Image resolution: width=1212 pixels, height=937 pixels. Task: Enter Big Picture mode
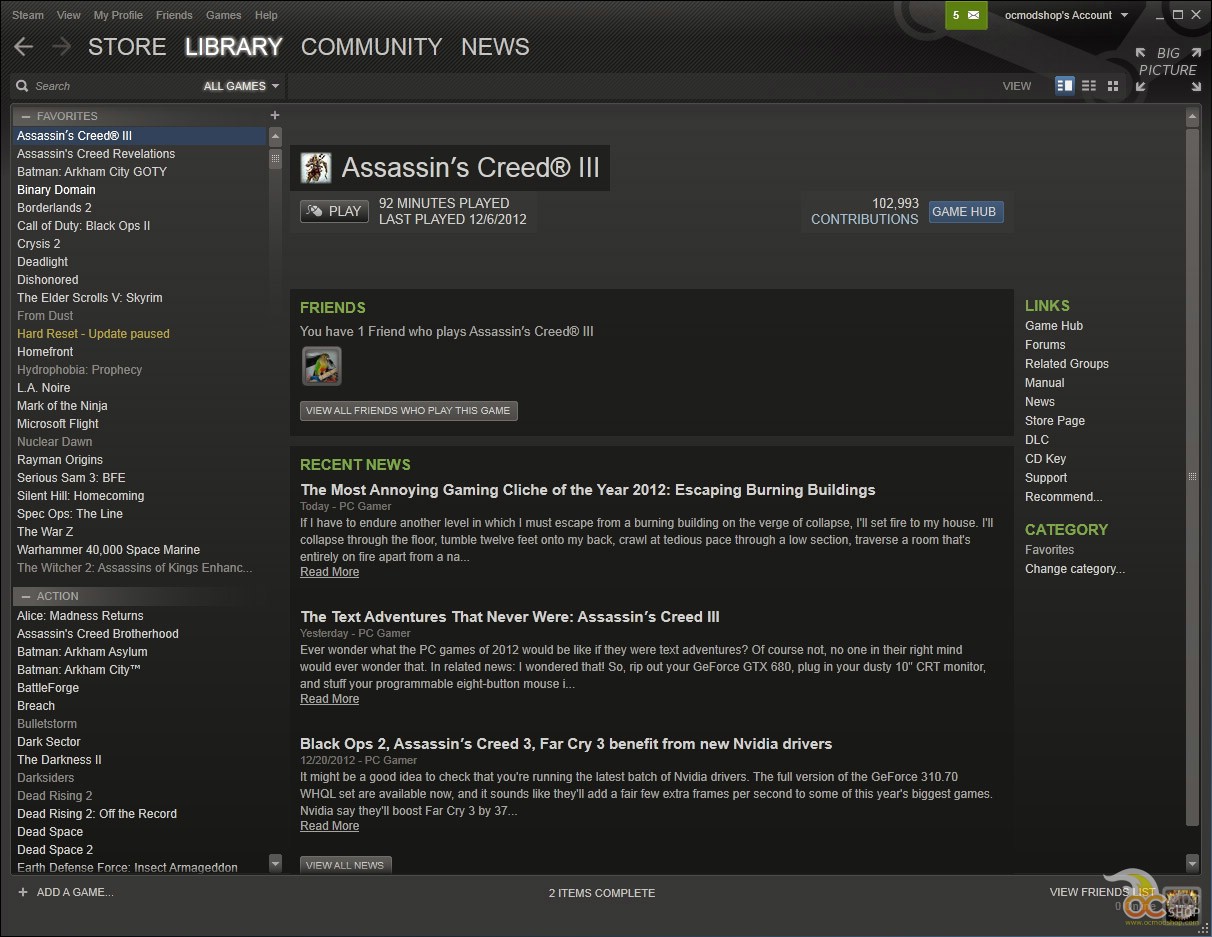1168,69
